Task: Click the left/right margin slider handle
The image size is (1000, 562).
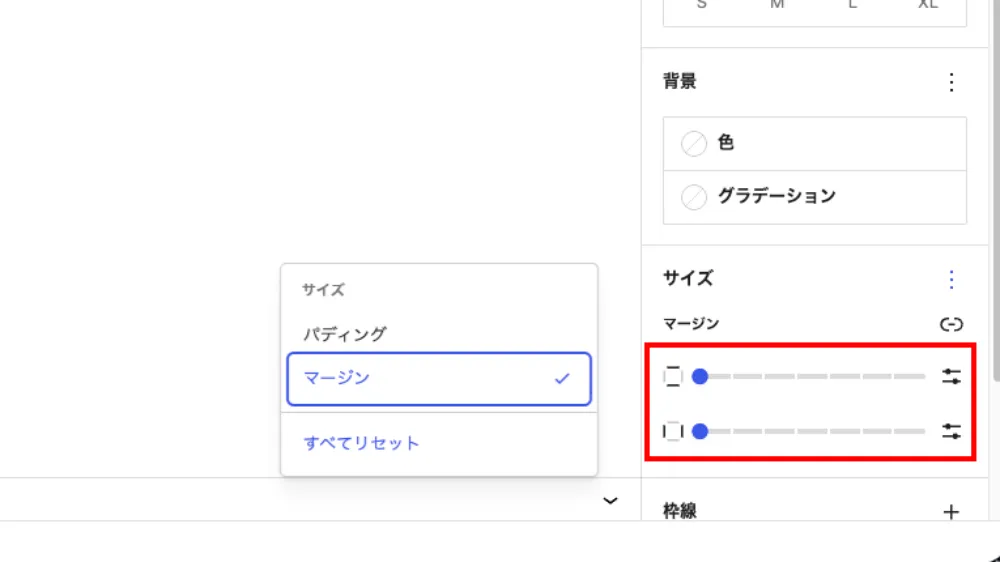Action: (700, 432)
